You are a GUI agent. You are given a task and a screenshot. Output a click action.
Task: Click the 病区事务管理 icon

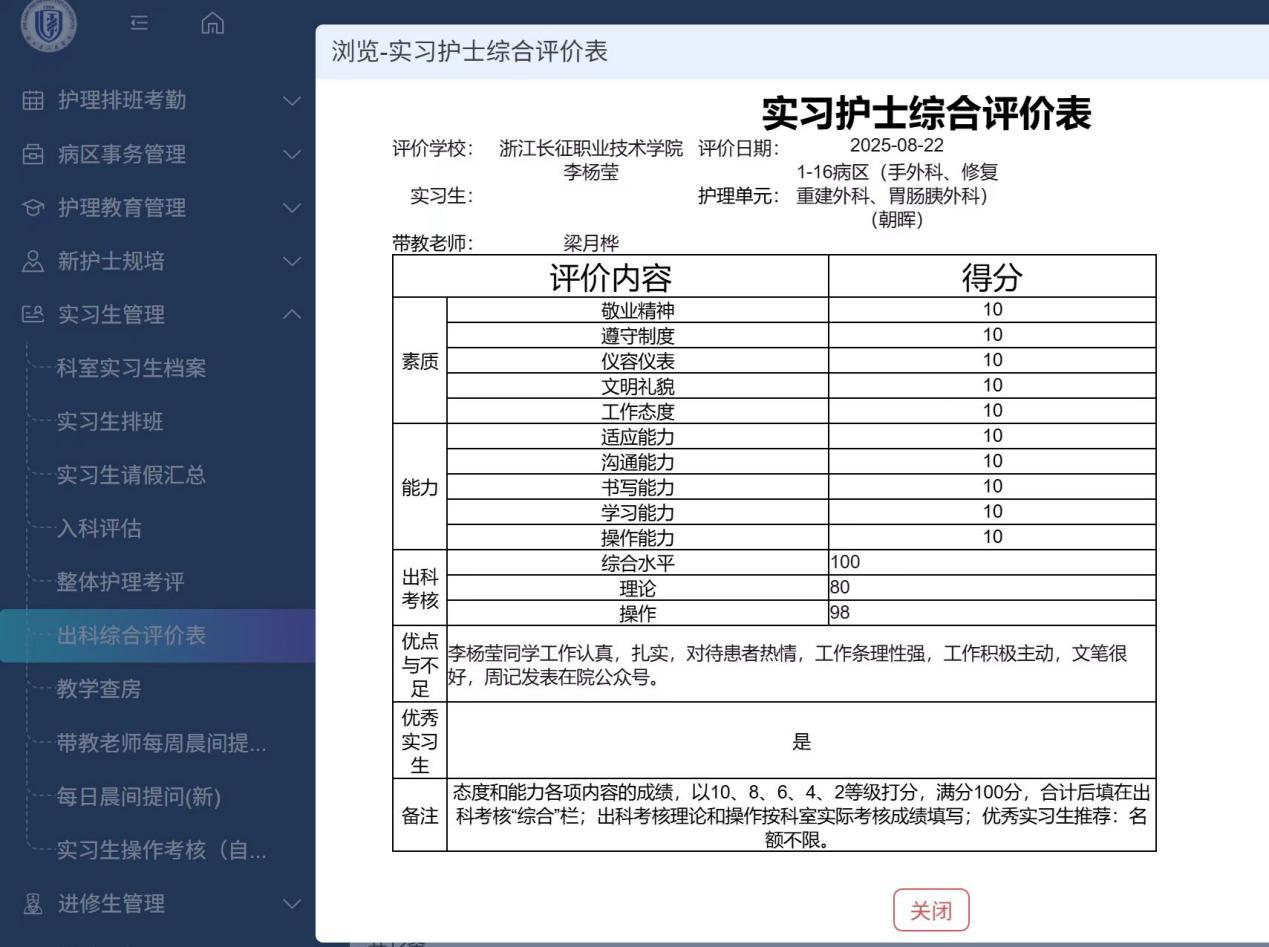tap(33, 154)
